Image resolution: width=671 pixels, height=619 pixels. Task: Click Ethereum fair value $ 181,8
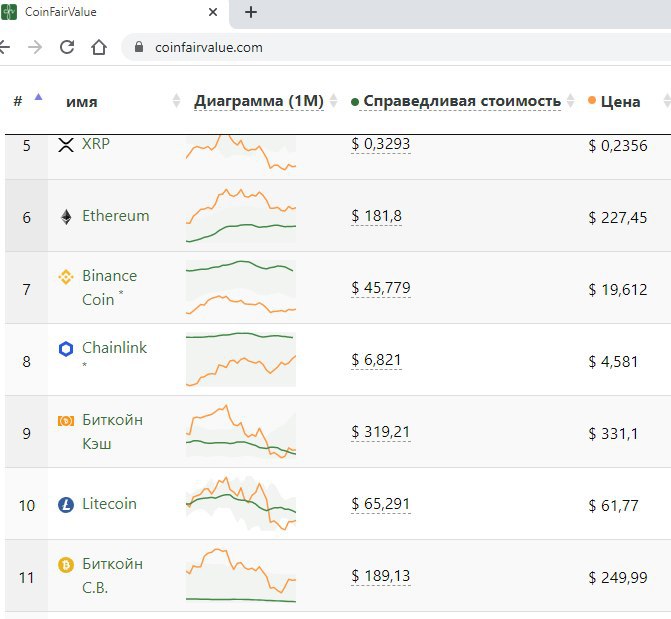pos(376,216)
